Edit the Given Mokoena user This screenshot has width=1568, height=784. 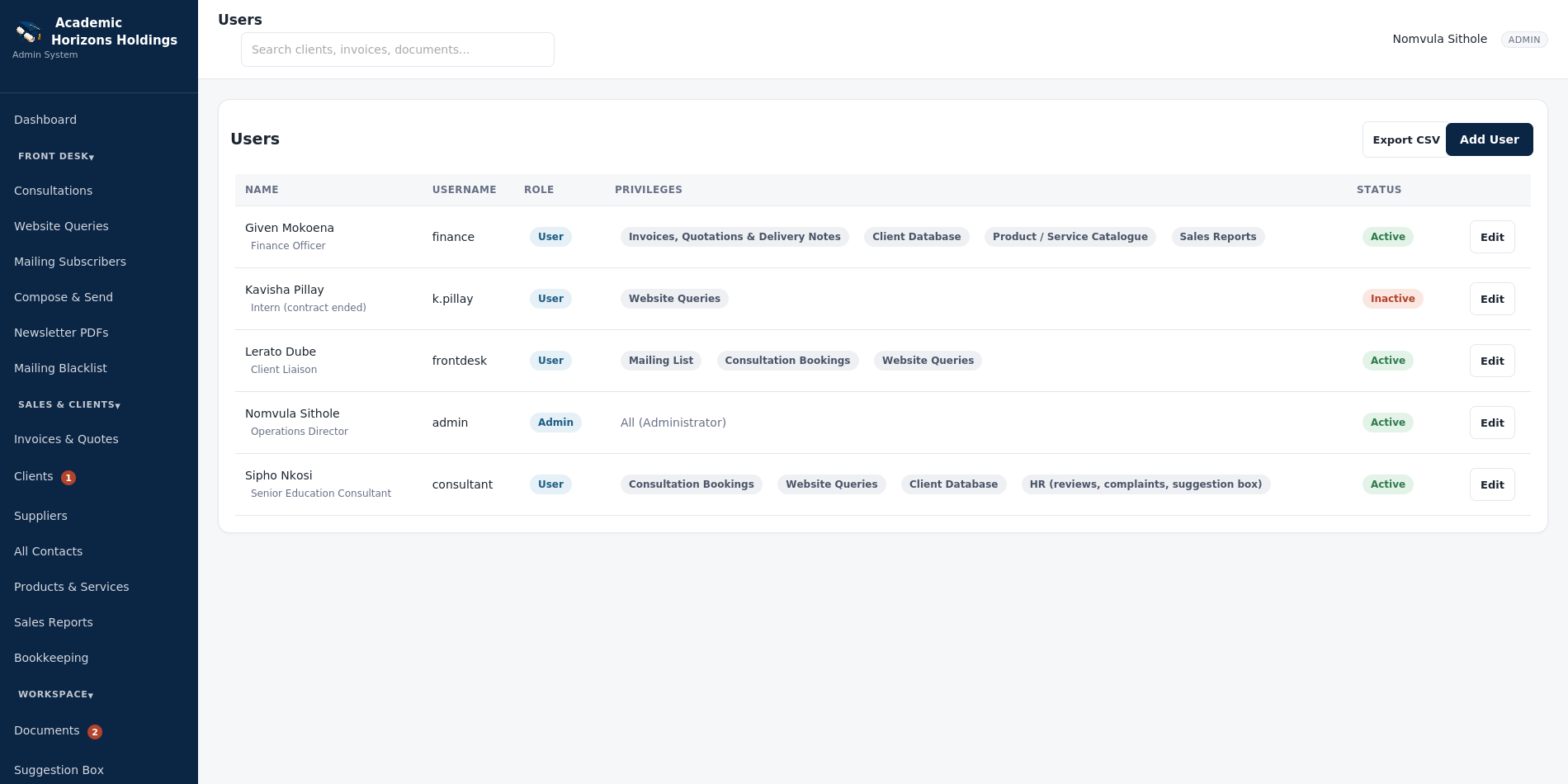click(x=1492, y=237)
